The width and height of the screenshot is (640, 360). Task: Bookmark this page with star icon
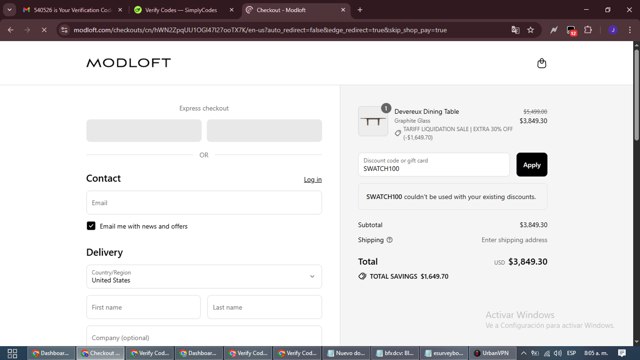[530, 30]
